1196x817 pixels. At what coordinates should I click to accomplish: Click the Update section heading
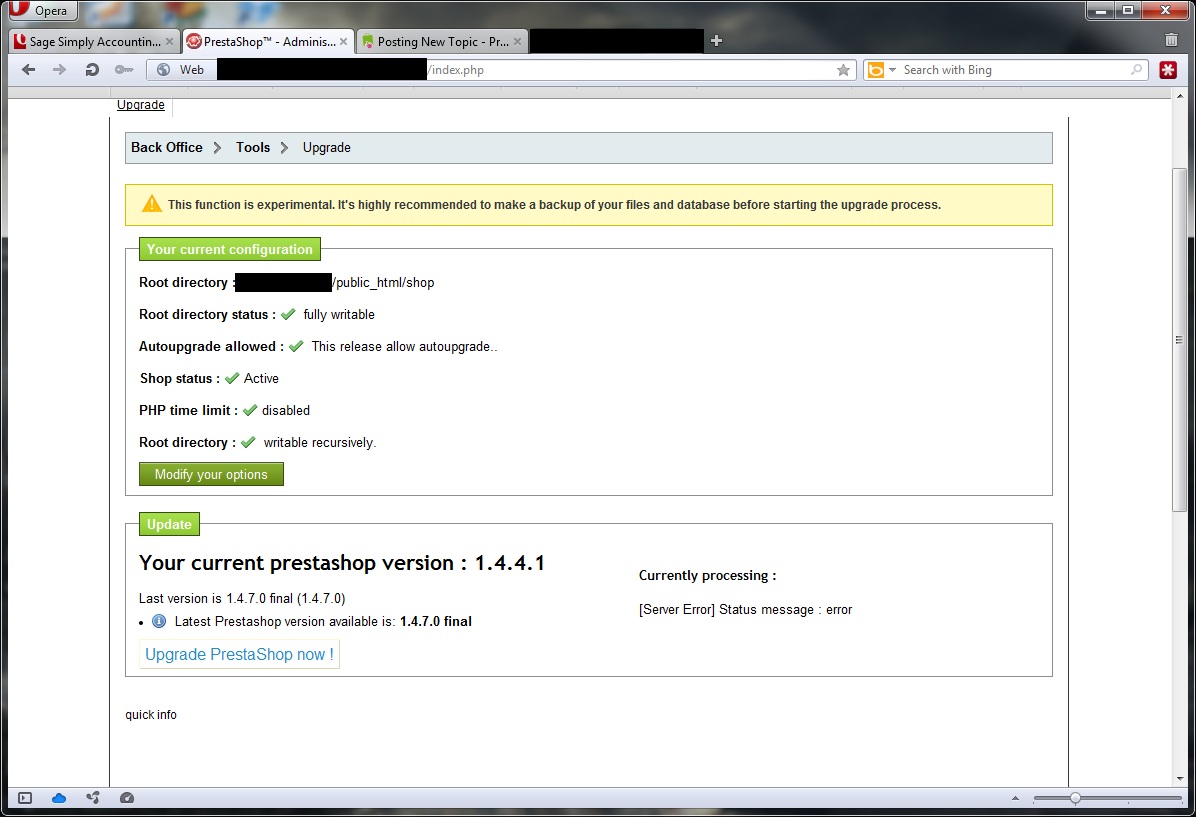[x=169, y=524]
